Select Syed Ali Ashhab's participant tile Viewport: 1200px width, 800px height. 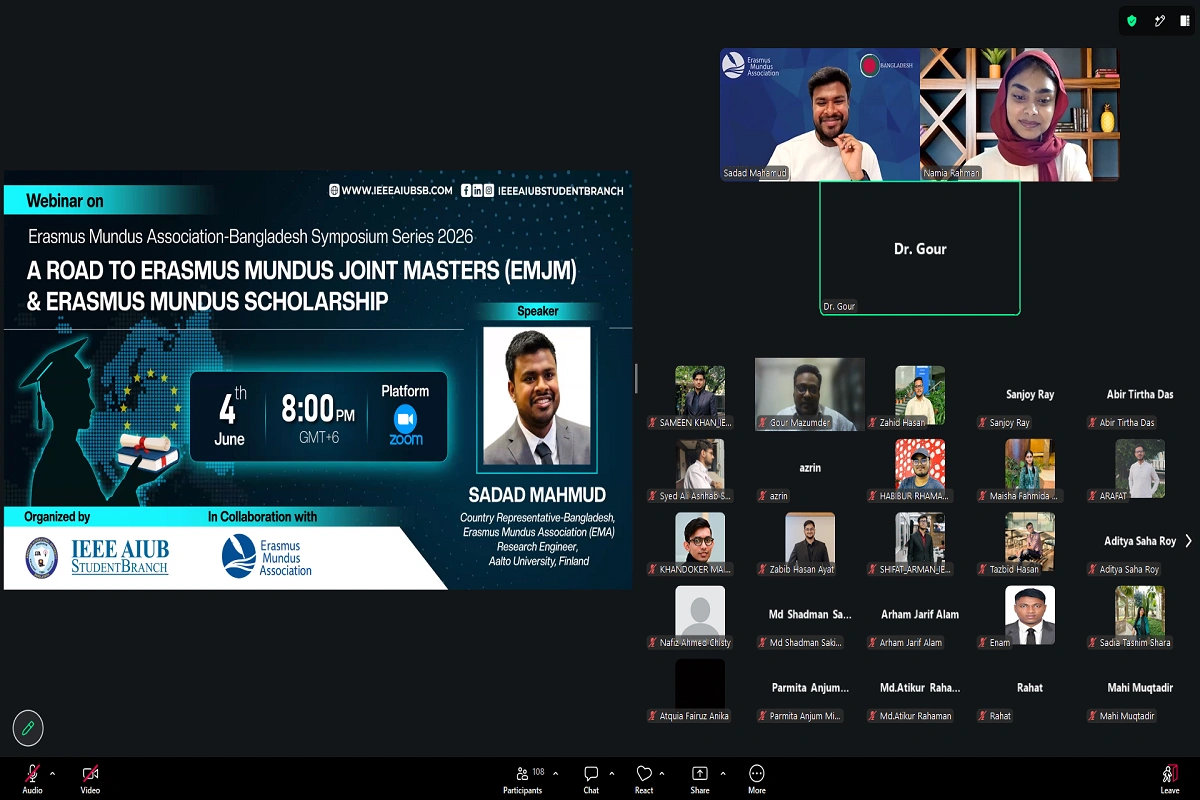tap(700, 470)
